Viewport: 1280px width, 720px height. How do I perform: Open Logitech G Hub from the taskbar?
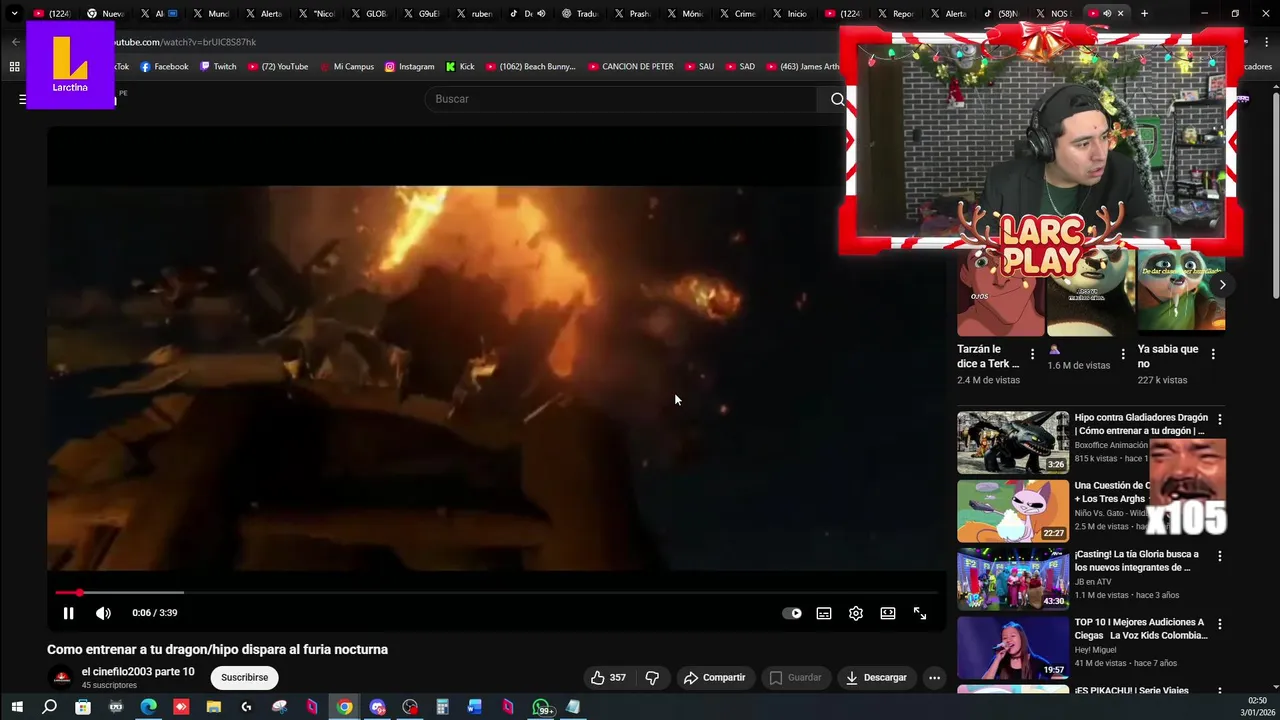tap(246, 707)
